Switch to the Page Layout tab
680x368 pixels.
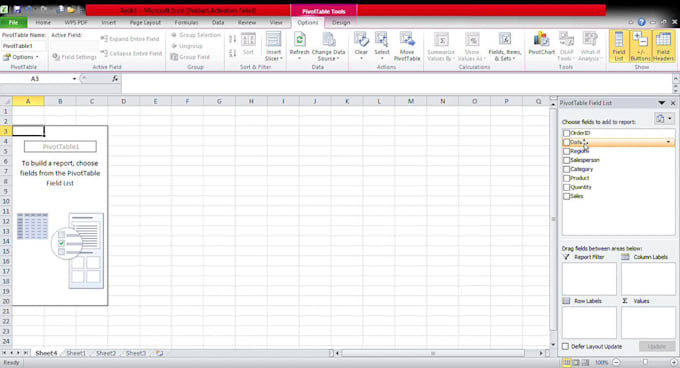[x=145, y=22]
